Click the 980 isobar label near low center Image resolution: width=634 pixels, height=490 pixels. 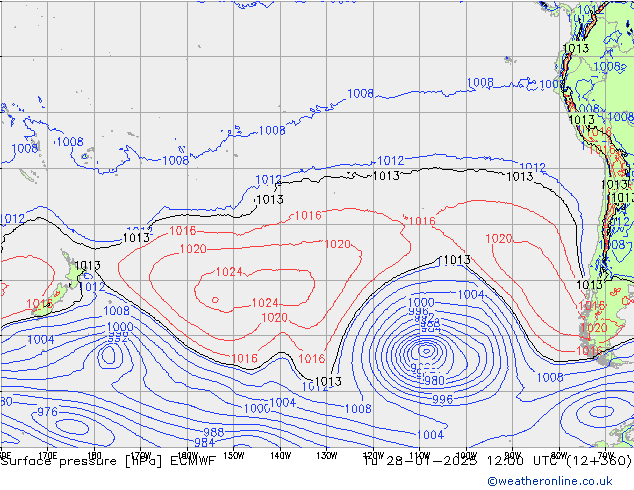click(432, 381)
